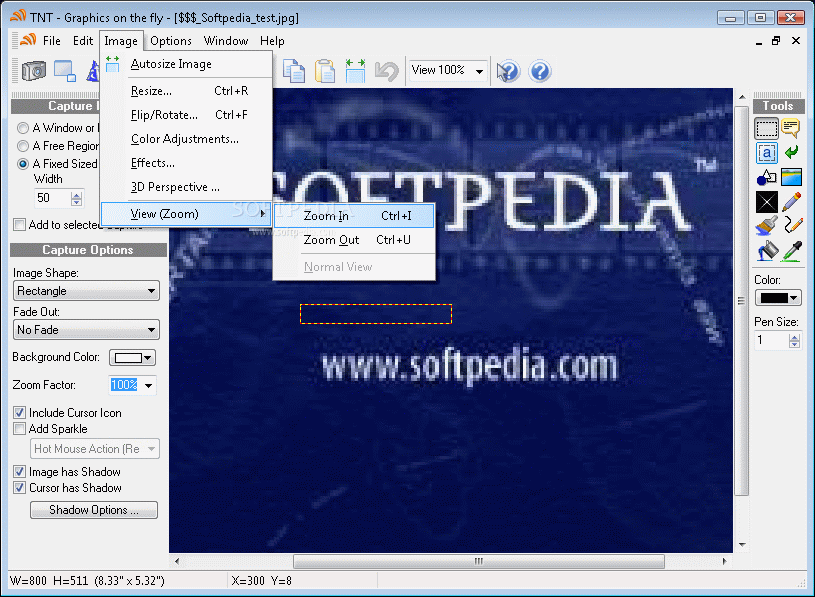815x597 pixels.
Task: Select the text 'a' tool
Action: (766, 153)
